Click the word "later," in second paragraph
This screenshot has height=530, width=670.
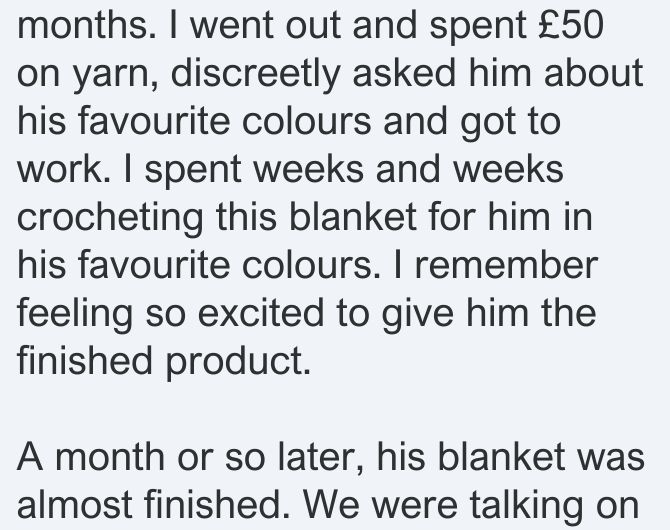[321, 458]
